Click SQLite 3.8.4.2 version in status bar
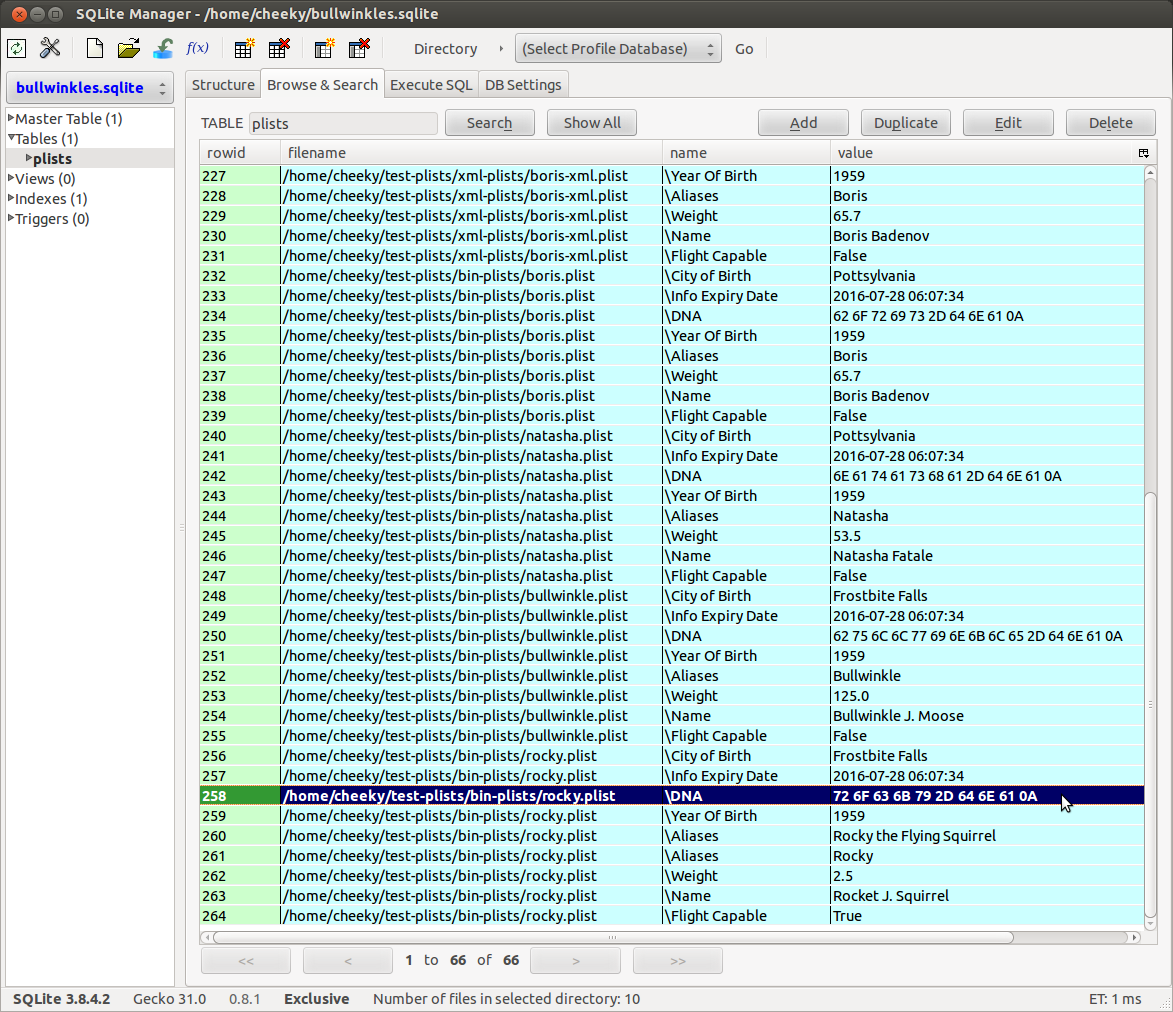Image resolution: width=1173 pixels, height=1012 pixels. click(x=61, y=999)
